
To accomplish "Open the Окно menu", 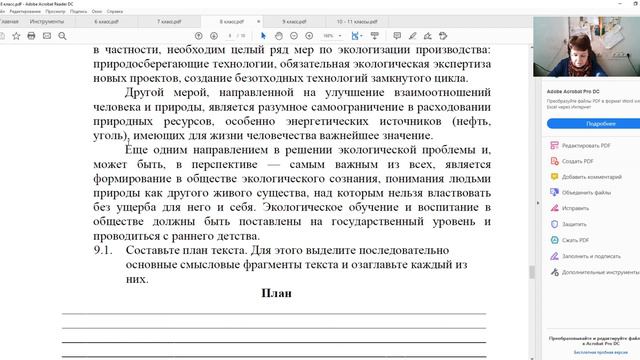I will point(97,11).
